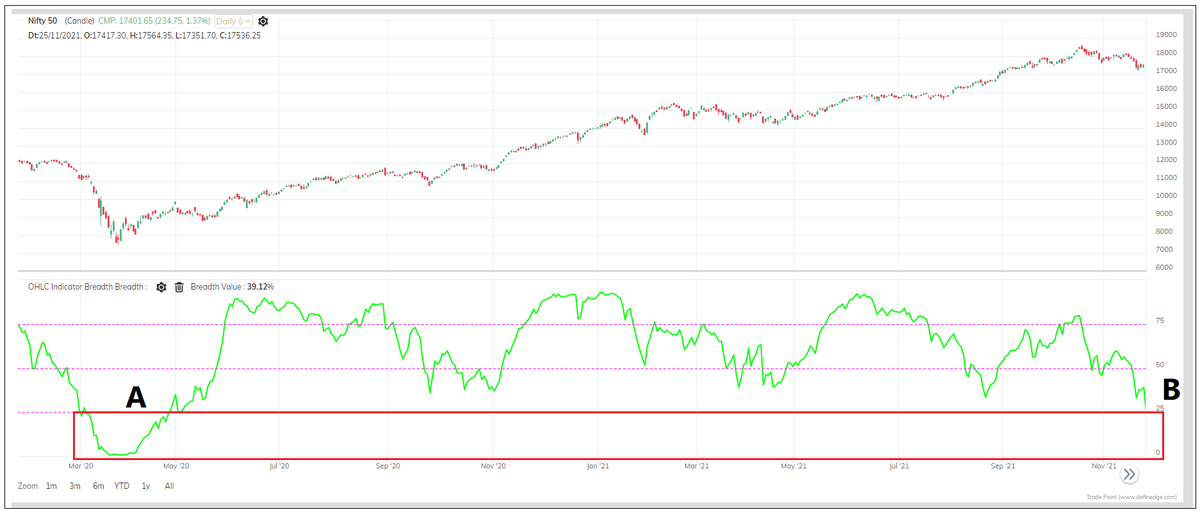This screenshot has height=519, width=1200.
Task: Set zoom range to YTD
Action: coord(122,486)
